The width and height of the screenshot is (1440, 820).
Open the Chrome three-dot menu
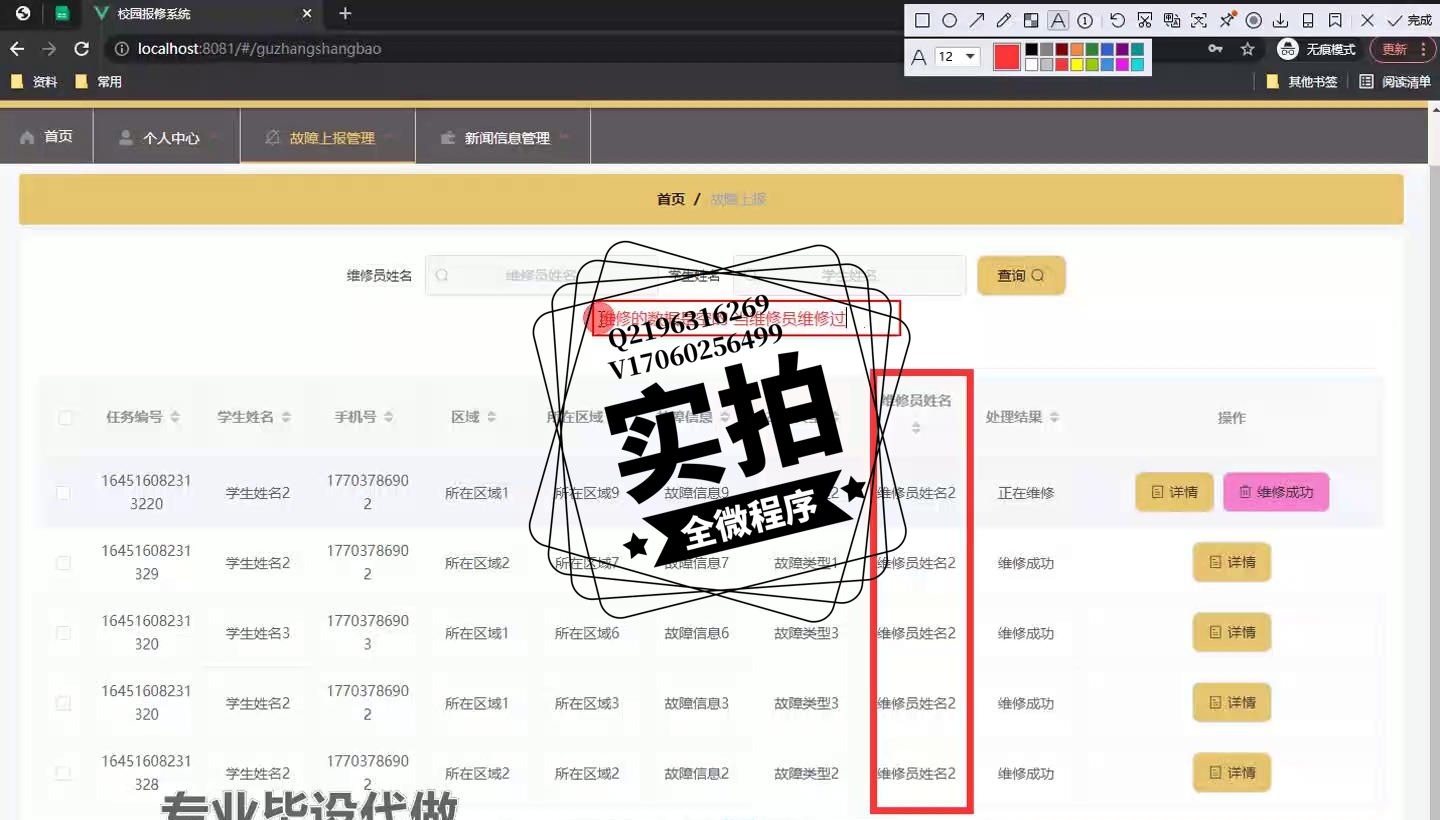click(1423, 49)
